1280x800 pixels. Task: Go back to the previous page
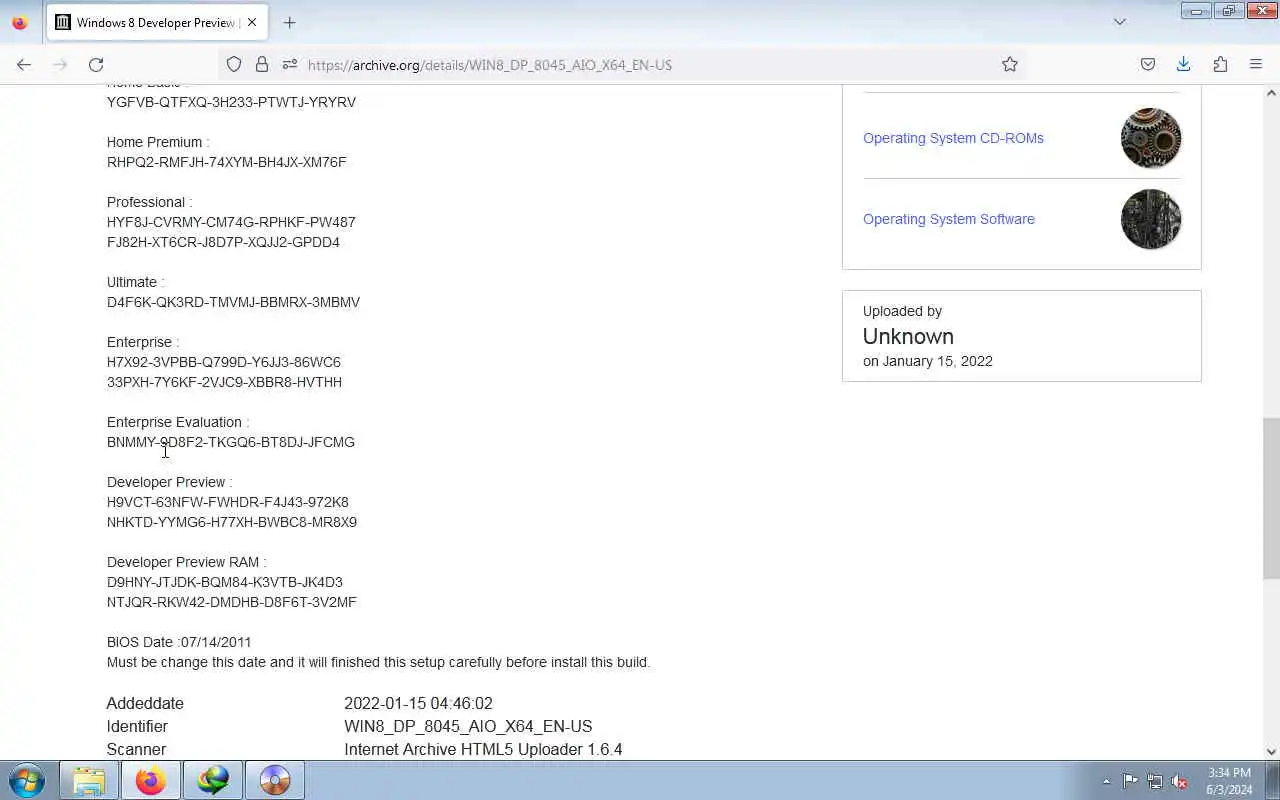tap(24, 64)
